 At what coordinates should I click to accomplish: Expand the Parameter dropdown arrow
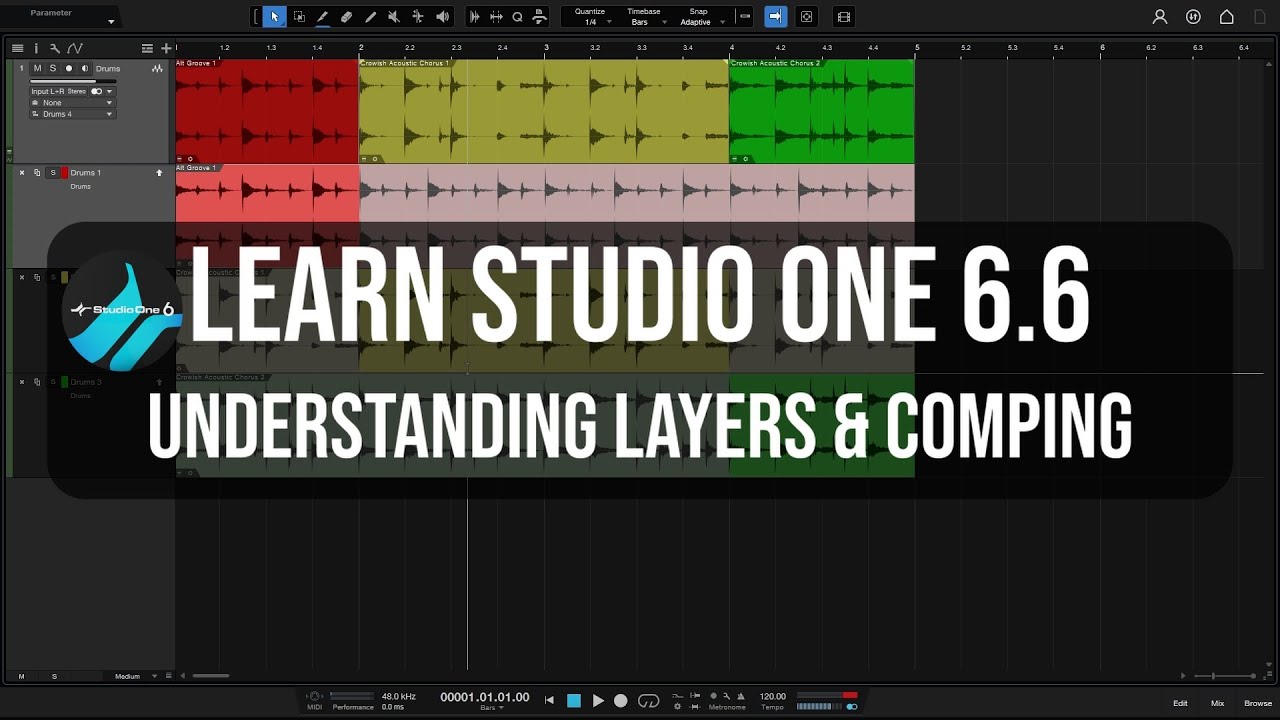[111, 21]
